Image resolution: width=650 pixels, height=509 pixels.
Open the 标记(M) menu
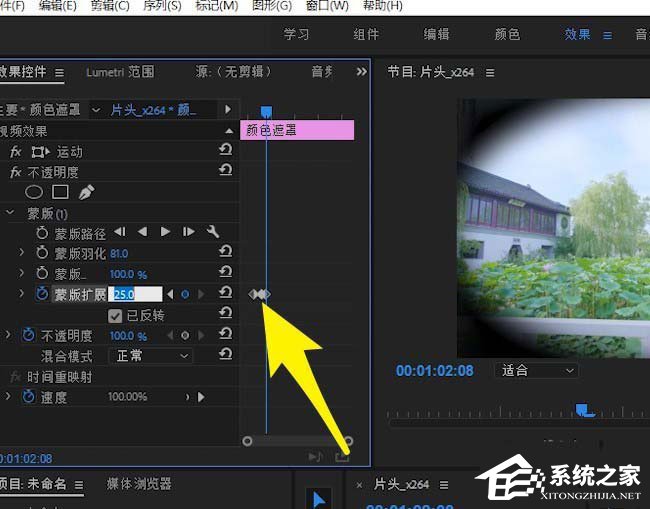pos(216,6)
